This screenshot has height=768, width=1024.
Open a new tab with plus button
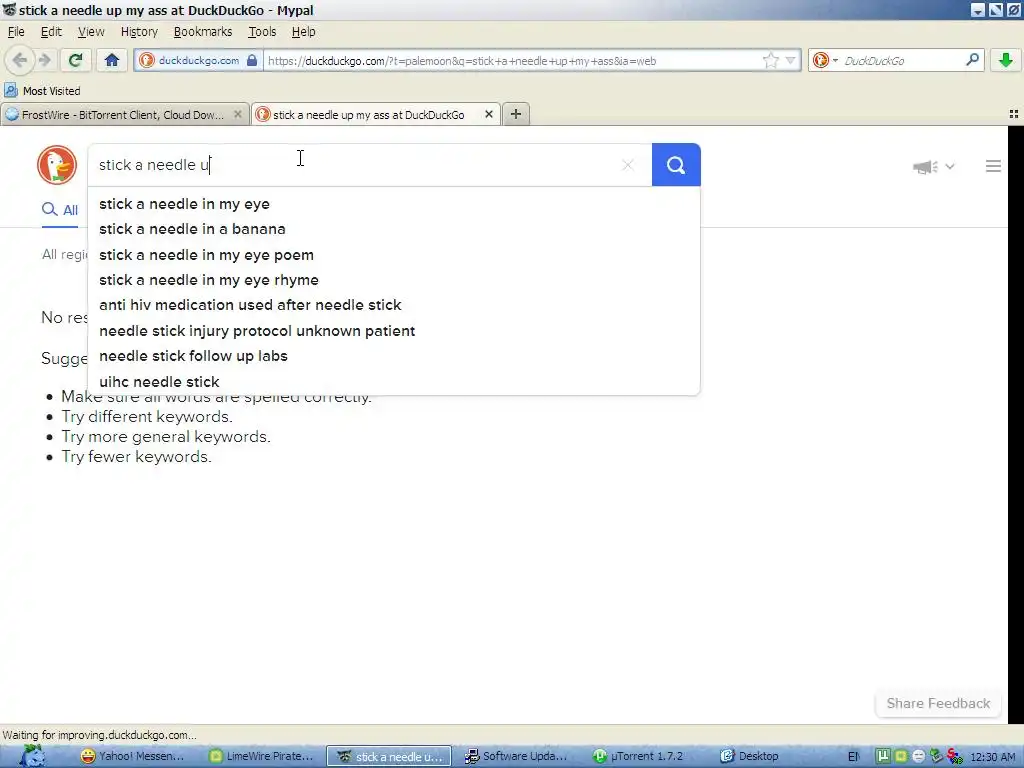516,114
